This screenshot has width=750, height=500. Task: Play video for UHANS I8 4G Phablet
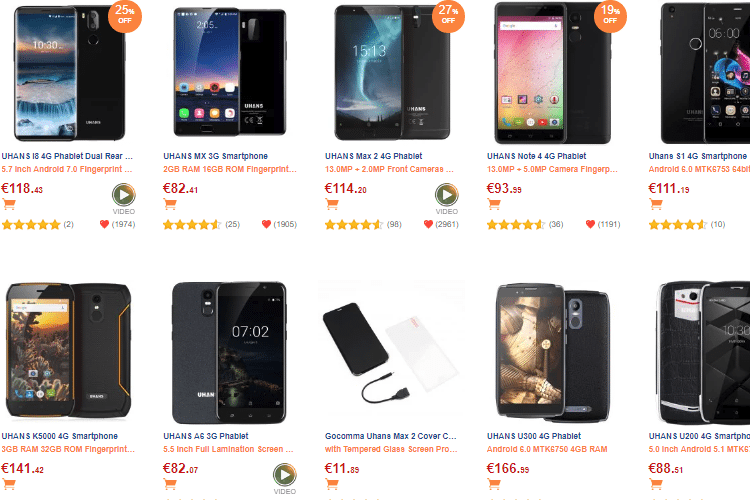click(x=123, y=196)
